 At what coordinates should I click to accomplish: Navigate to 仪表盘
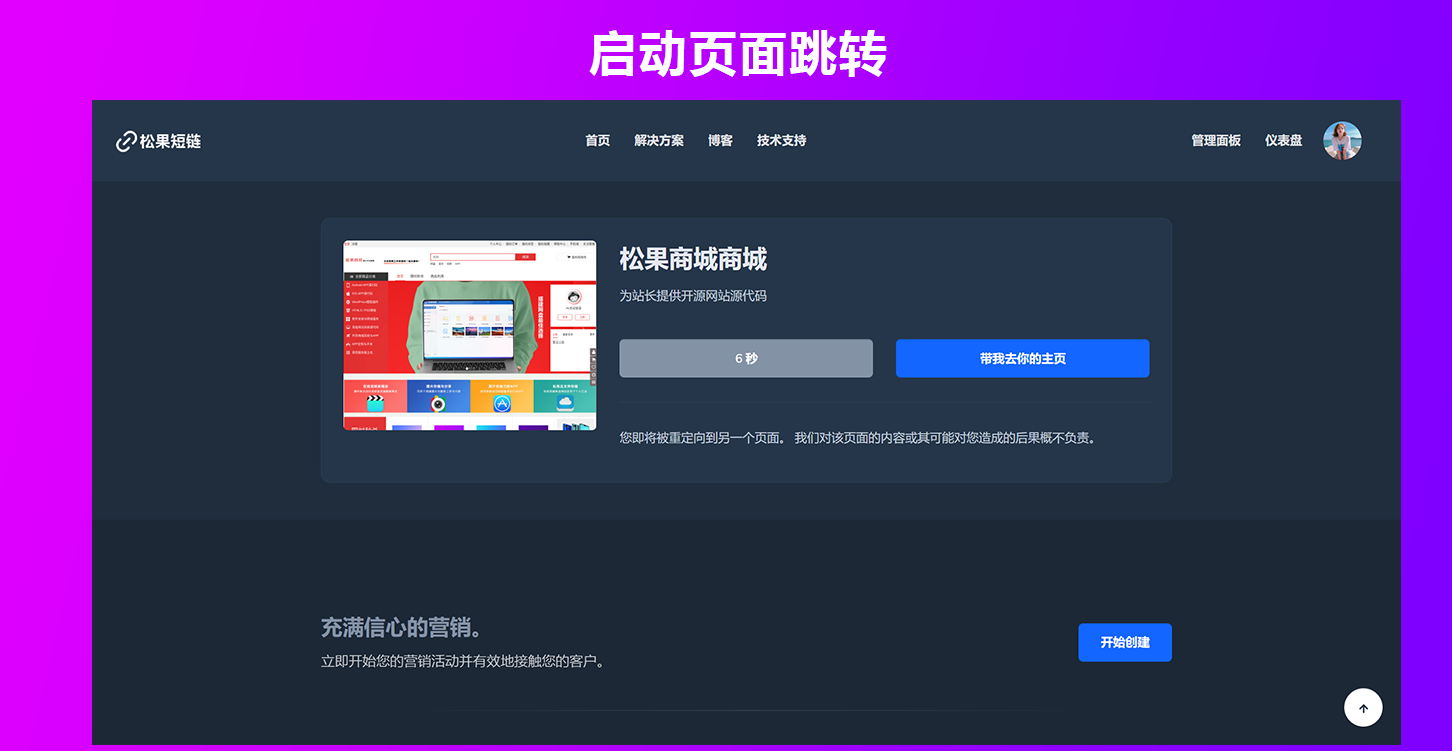(x=1283, y=141)
